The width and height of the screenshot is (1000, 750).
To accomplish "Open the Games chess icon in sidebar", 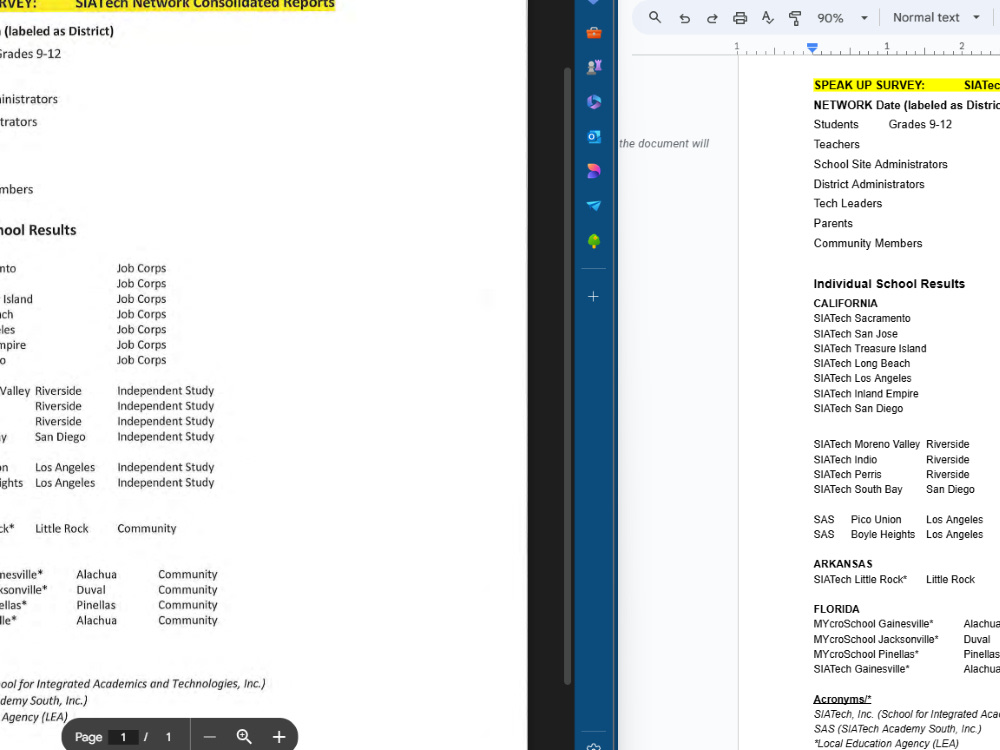I will 594,67.
